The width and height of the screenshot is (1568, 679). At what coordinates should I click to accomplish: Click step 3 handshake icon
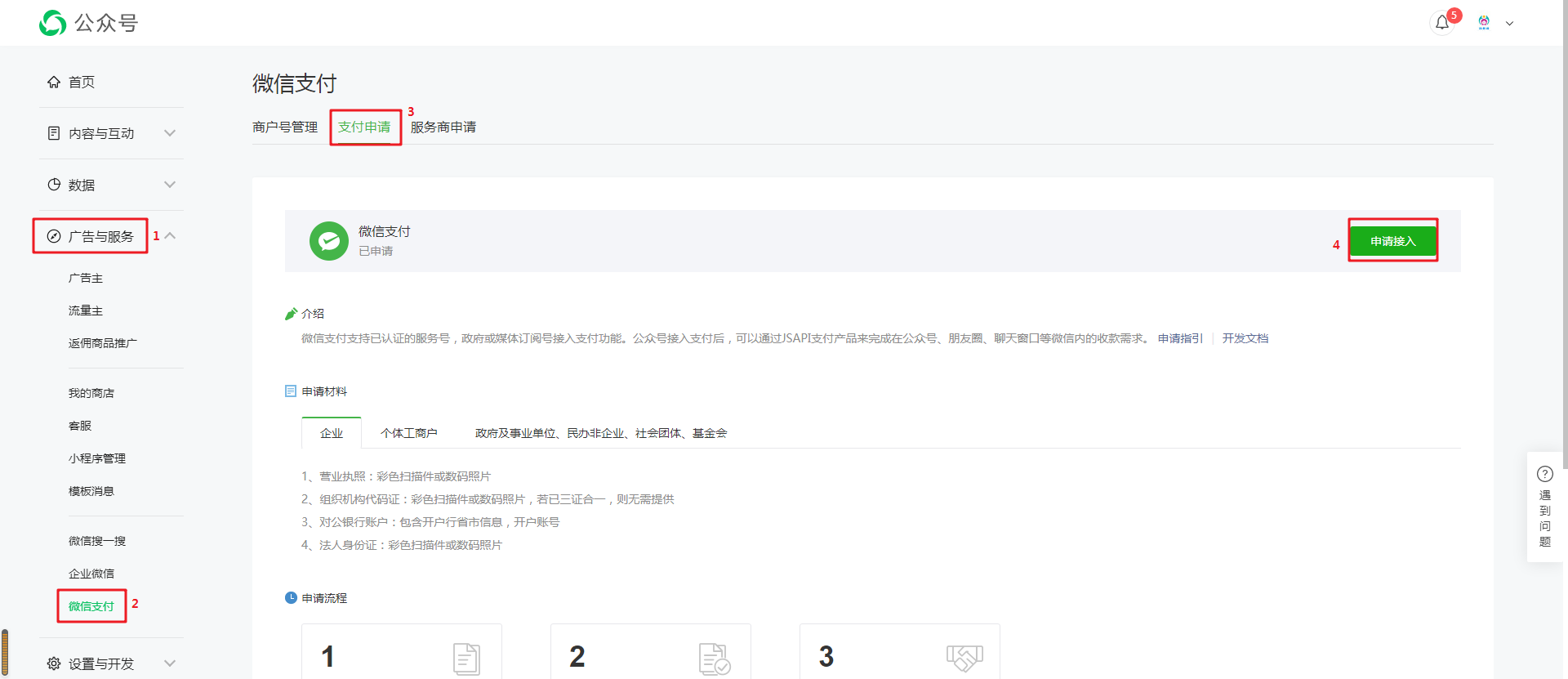964,658
